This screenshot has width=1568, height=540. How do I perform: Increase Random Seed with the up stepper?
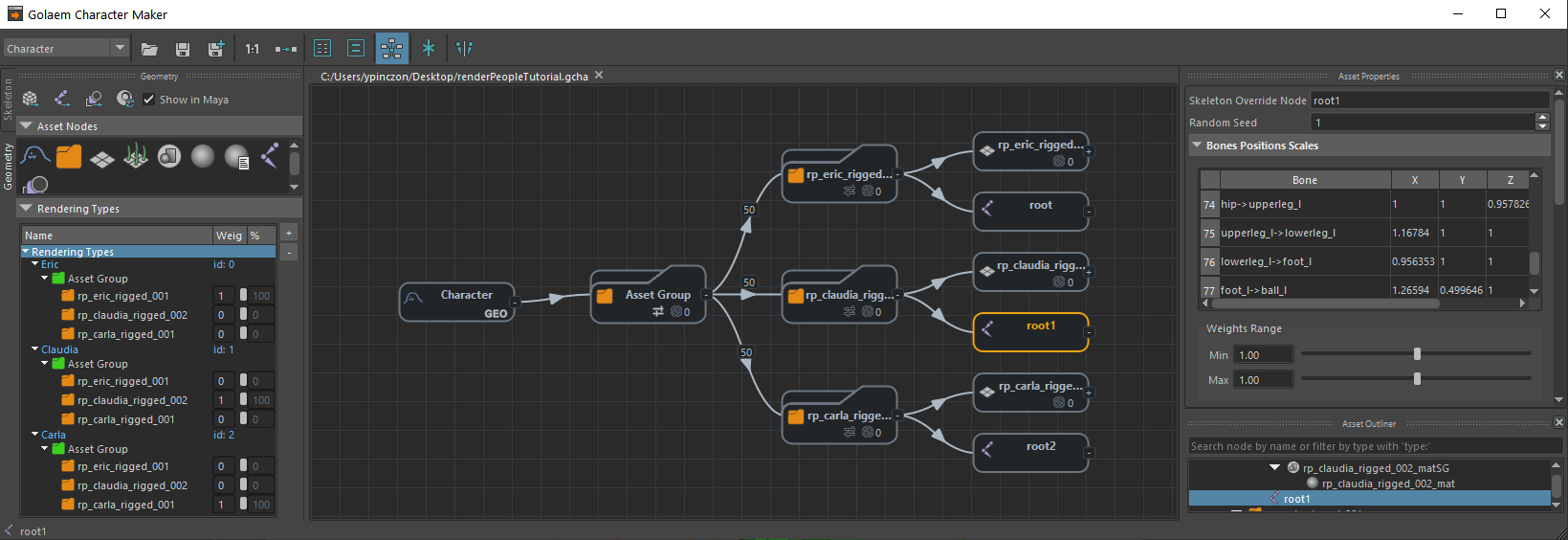[x=1542, y=117]
